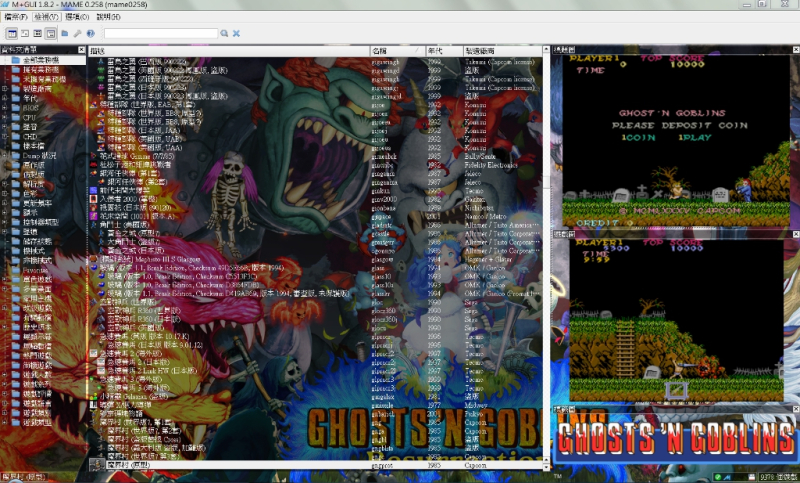800x483 pixels.
Task: Click the scrollbar up arrow of game list
Action: [x=546, y=49]
